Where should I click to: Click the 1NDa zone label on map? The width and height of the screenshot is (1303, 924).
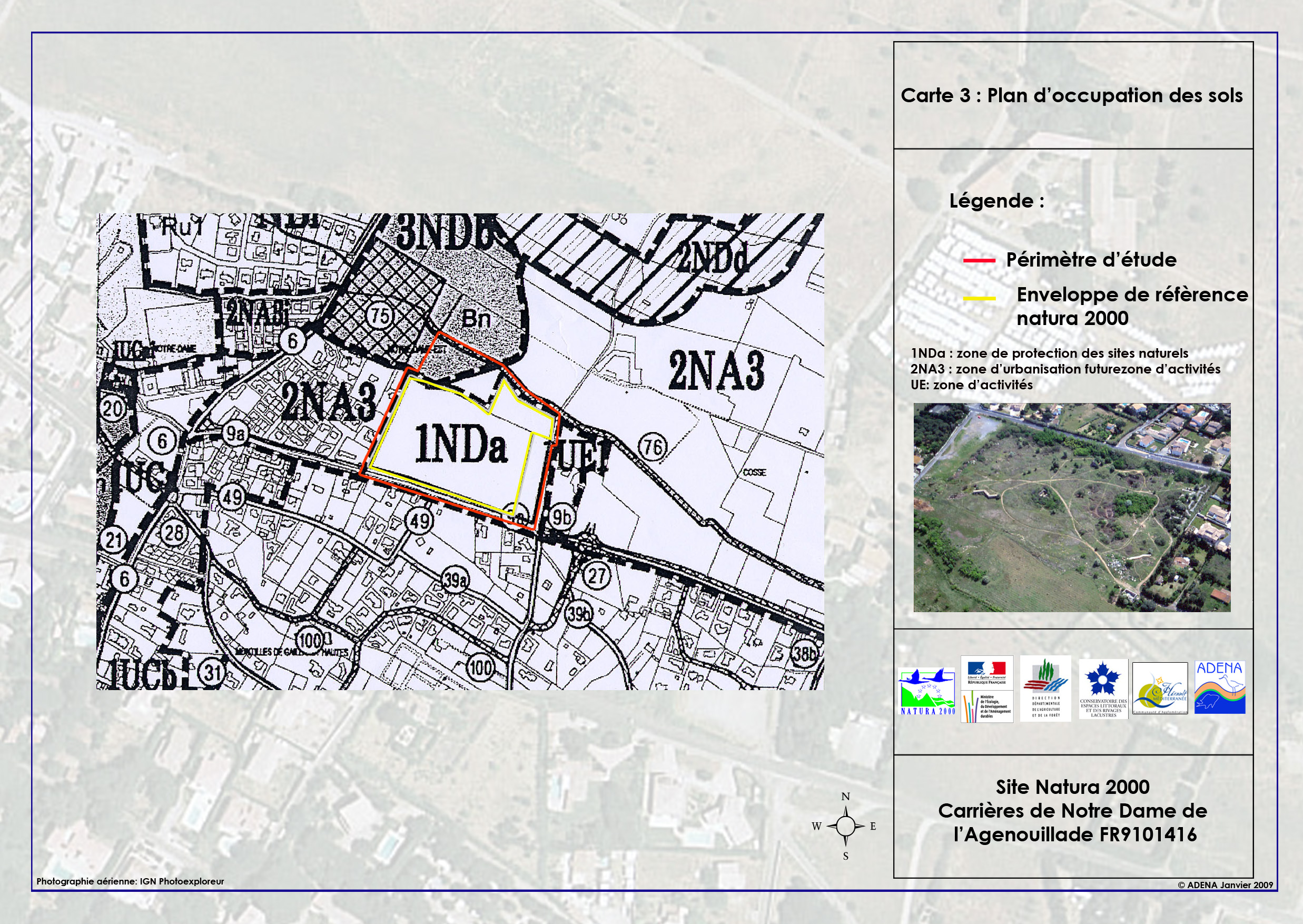coord(461,444)
